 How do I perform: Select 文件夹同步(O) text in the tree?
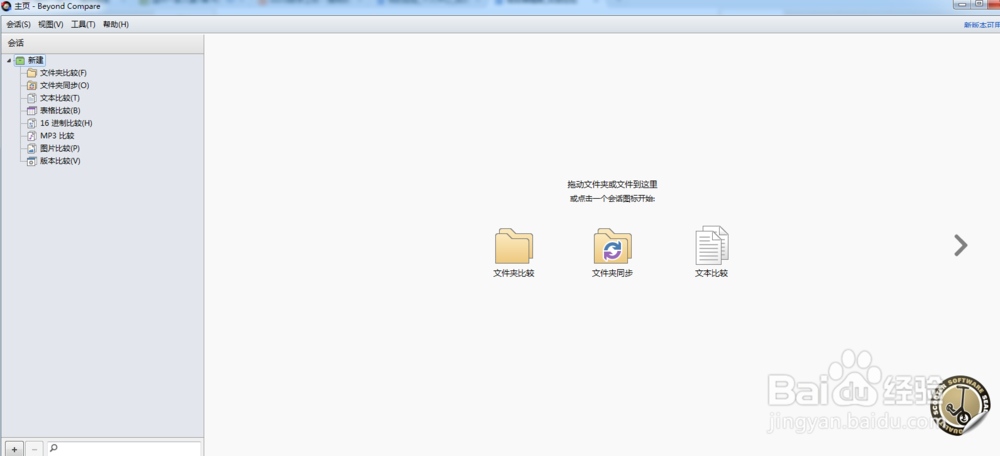point(64,85)
